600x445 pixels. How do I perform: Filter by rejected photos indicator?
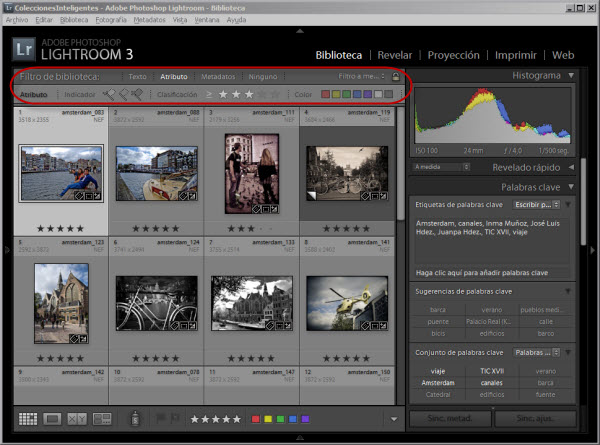point(137,94)
